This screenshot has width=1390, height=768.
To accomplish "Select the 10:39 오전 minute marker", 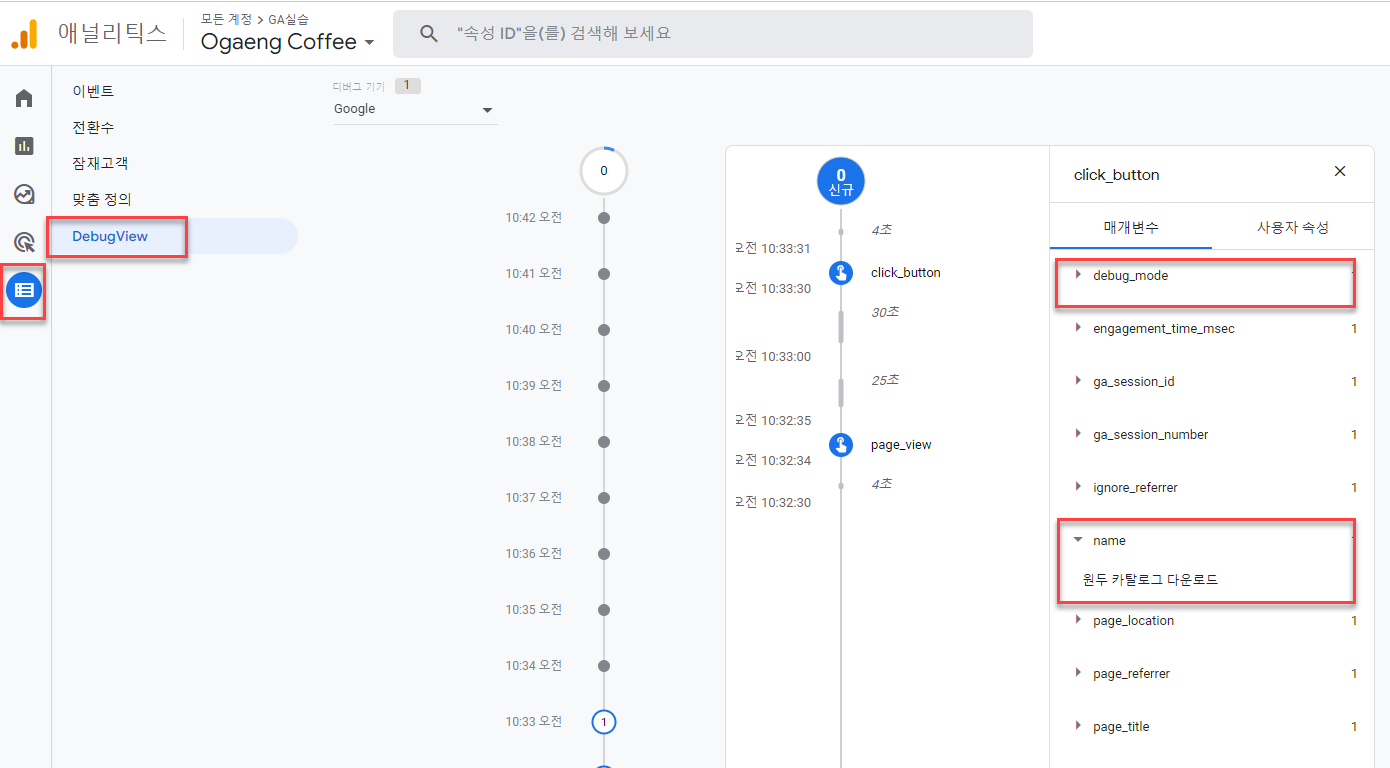I will pyautogui.click(x=603, y=385).
